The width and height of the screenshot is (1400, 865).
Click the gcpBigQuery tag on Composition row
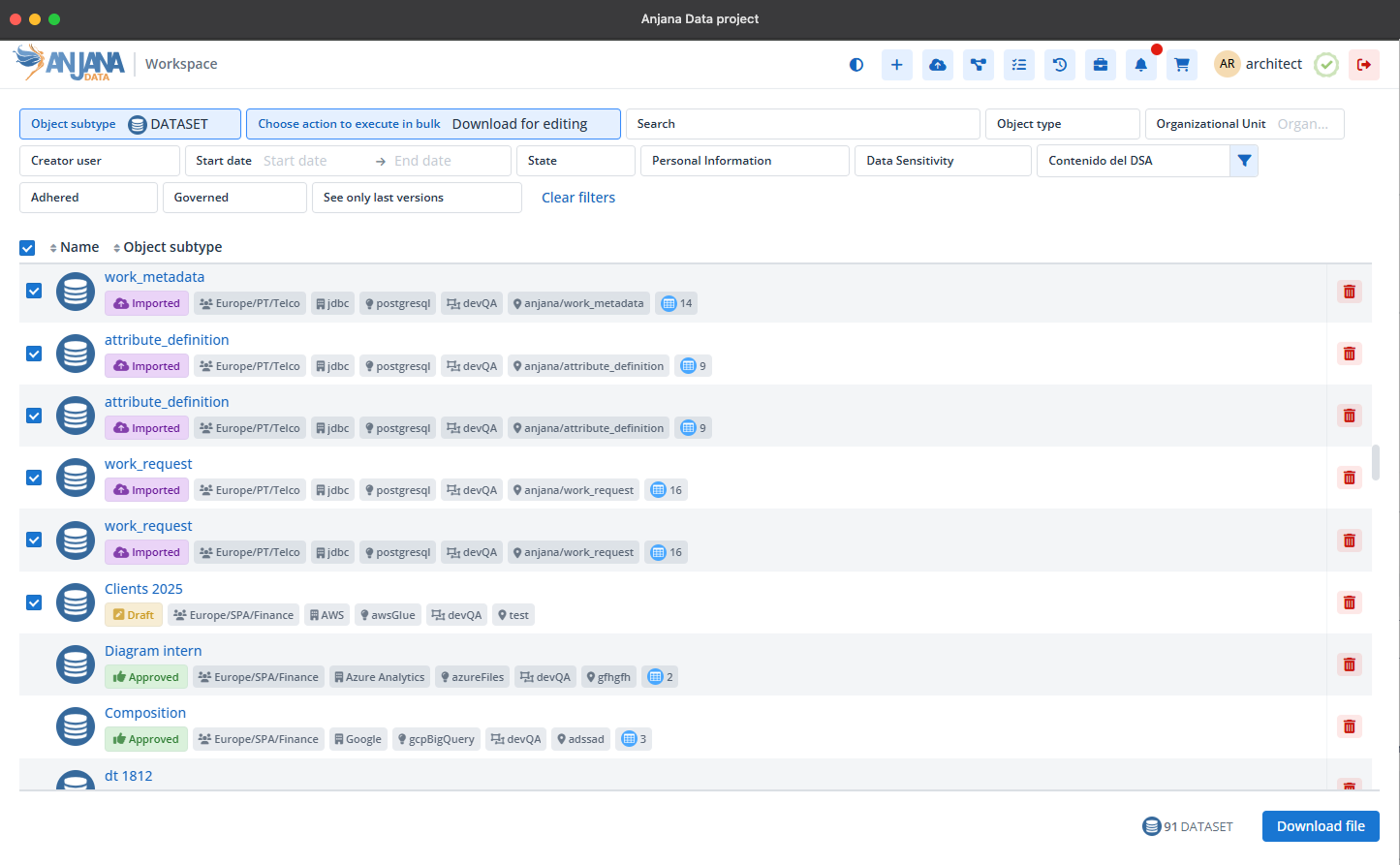point(436,739)
